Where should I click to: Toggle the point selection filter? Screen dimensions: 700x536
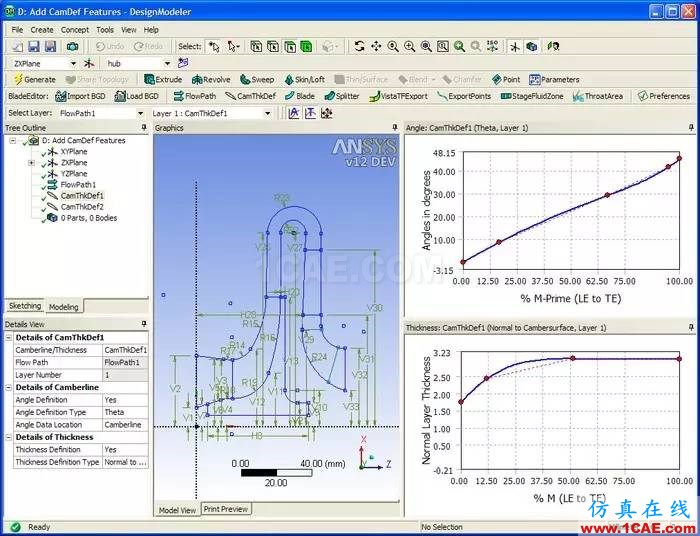click(256, 46)
